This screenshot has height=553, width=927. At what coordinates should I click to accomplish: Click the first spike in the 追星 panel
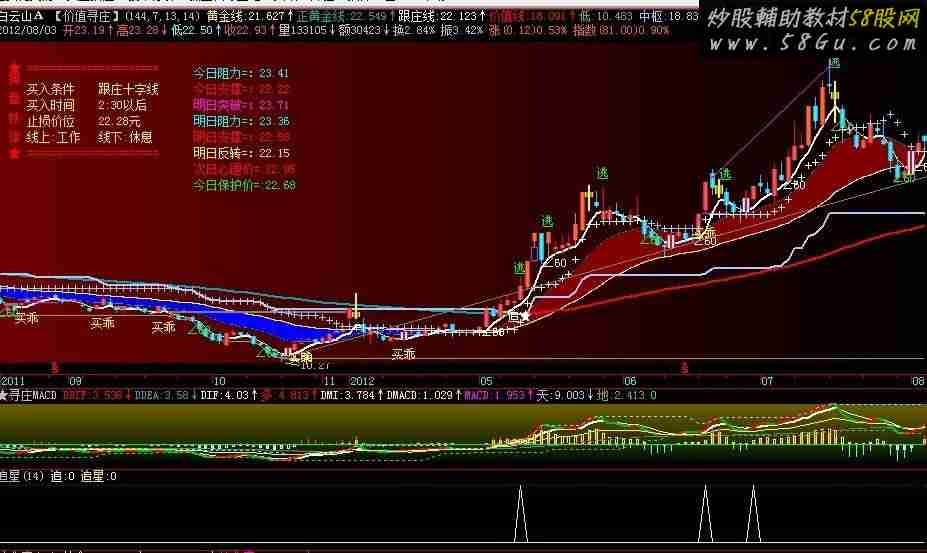(521, 513)
